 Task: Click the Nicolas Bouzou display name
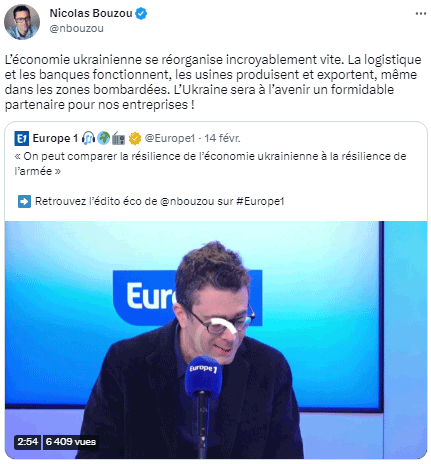91,13
